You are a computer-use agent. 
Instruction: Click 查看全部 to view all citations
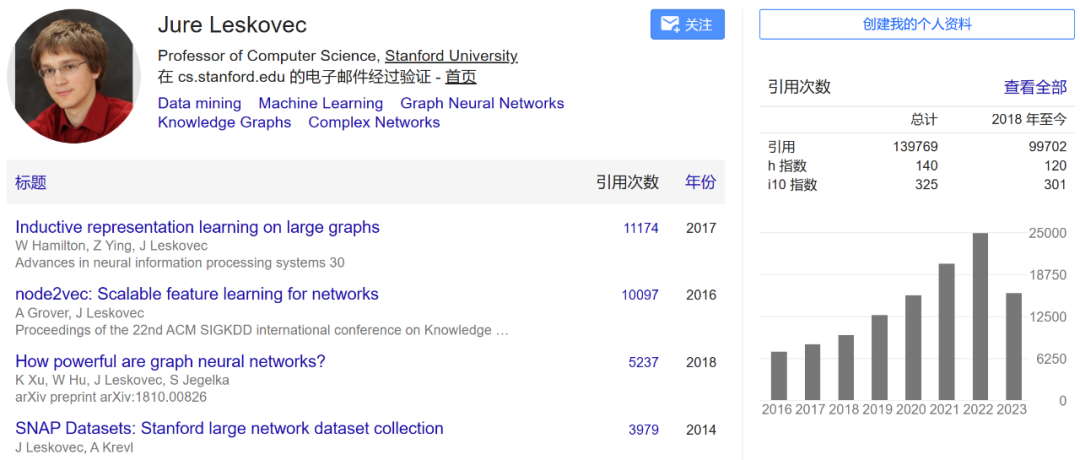tap(1035, 87)
